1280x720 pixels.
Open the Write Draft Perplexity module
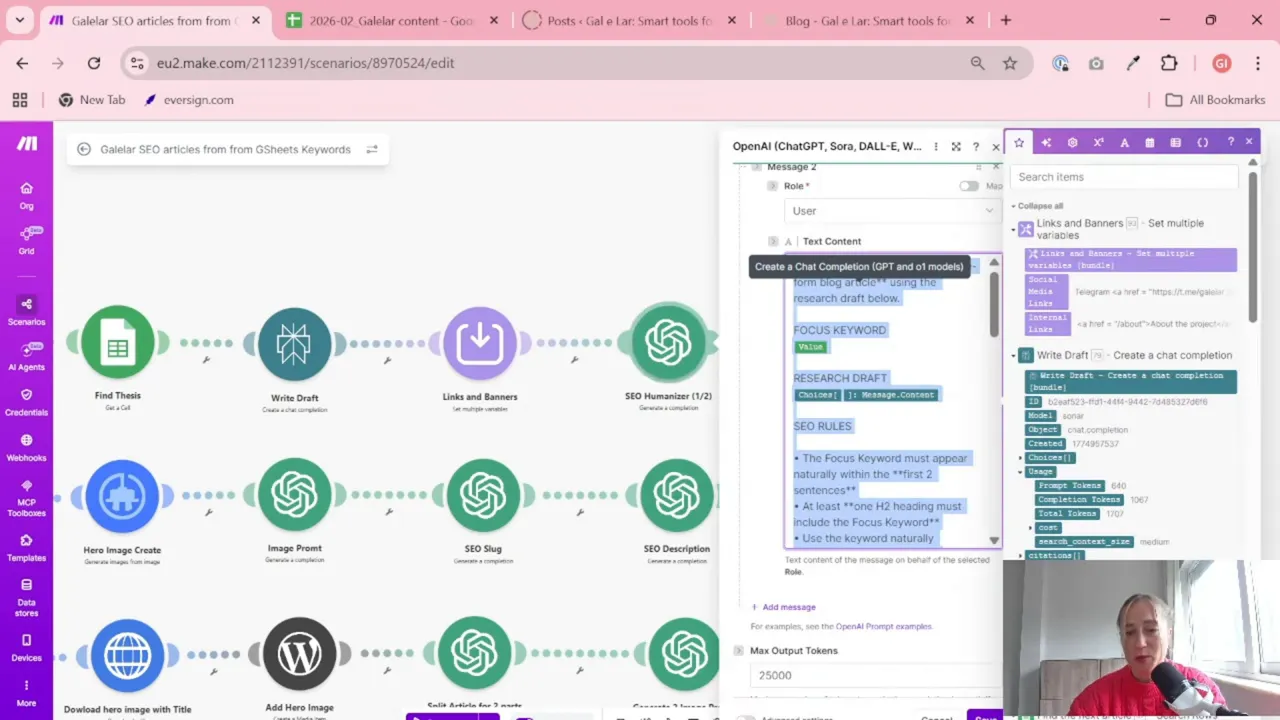[294, 344]
